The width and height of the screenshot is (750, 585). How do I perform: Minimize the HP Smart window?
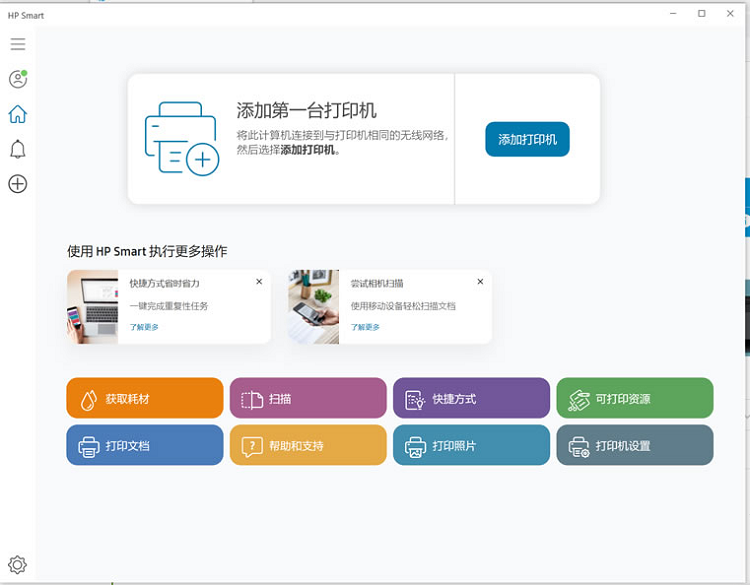[673, 13]
